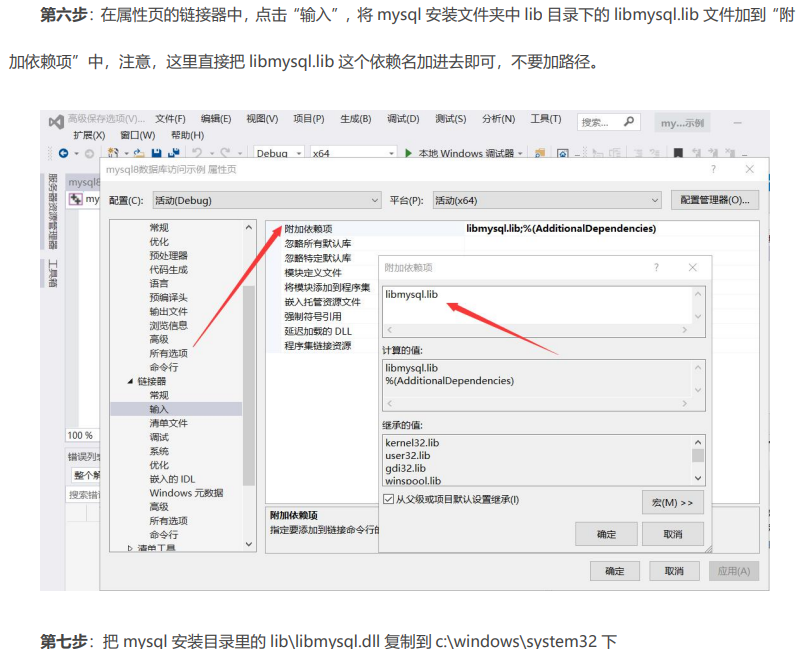Open the dropdown arrow beside back navigation
This screenshot has height=649, width=803.
(x=76, y=153)
